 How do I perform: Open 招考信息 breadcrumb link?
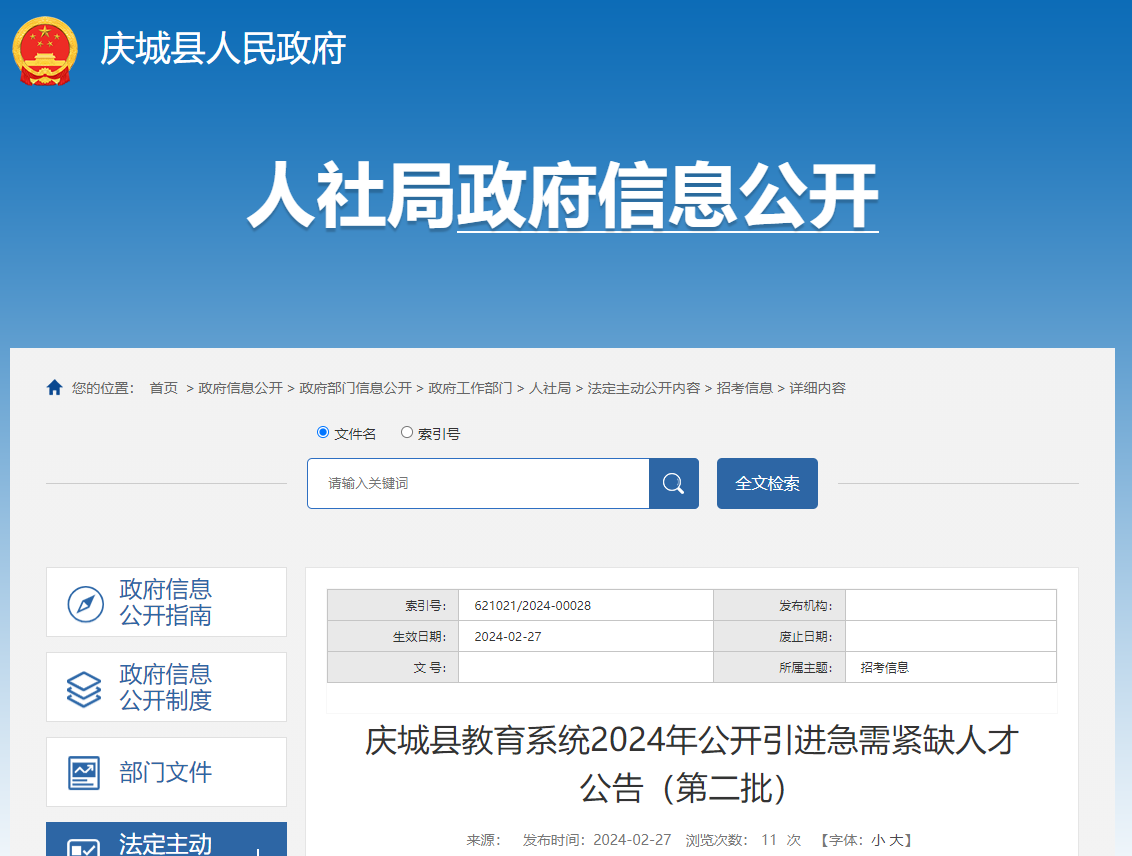744,388
